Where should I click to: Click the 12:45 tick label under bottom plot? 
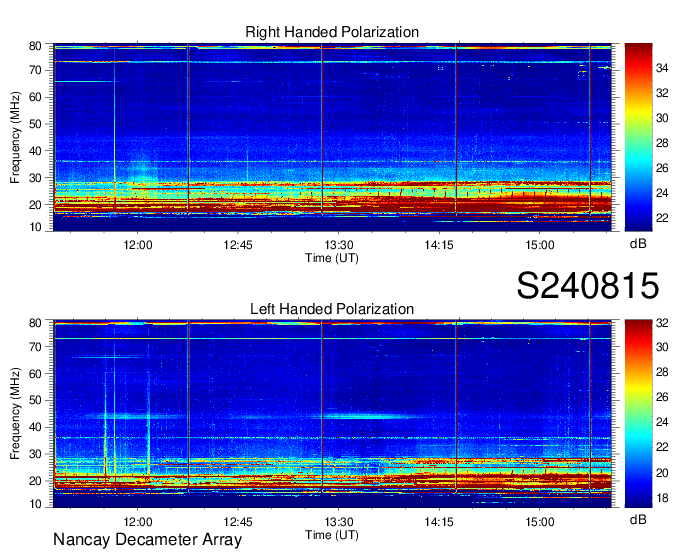pyautogui.click(x=238, y=522)
